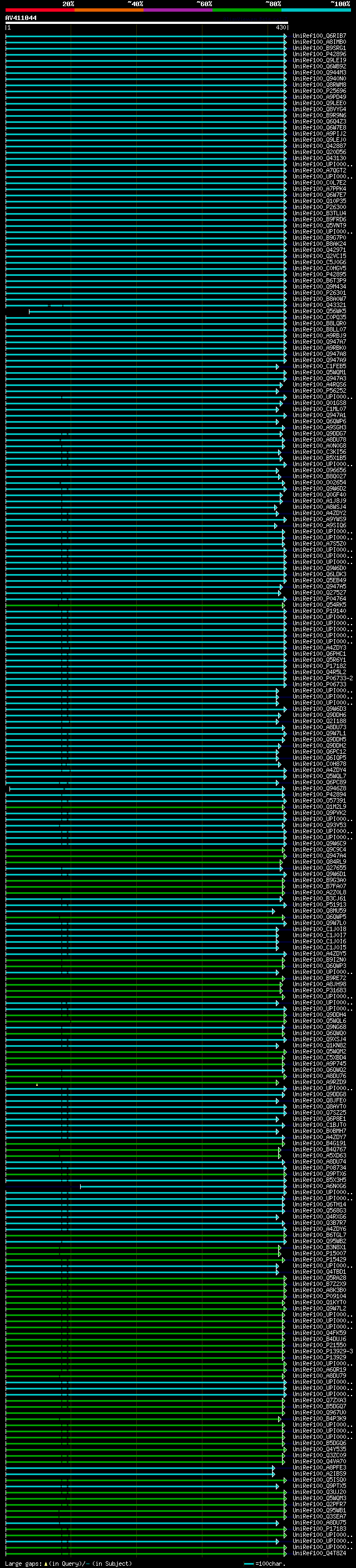Open the UniRef100_Q6WB92 hit label
Viewport: 356px width, 1568px height.
pos(319,66)
